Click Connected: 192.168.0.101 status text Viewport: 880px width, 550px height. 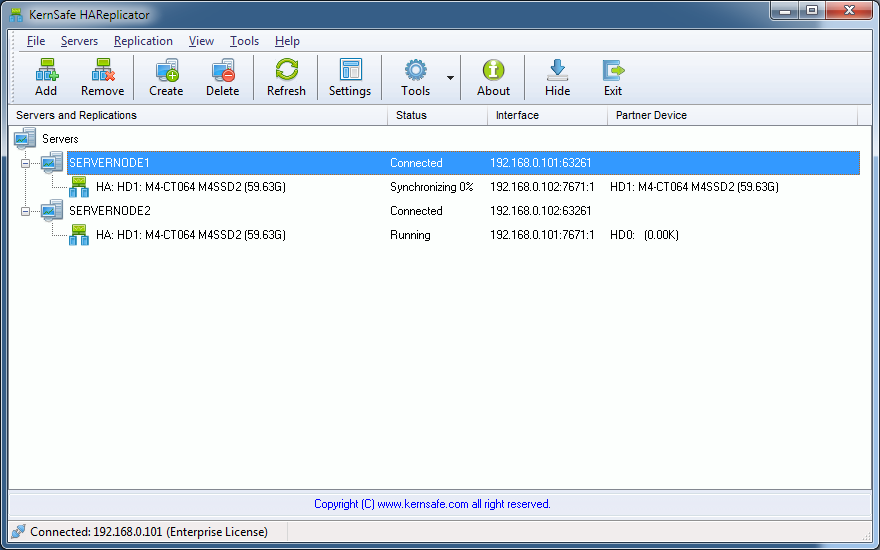pyautogui.click(x=149, y=531)
